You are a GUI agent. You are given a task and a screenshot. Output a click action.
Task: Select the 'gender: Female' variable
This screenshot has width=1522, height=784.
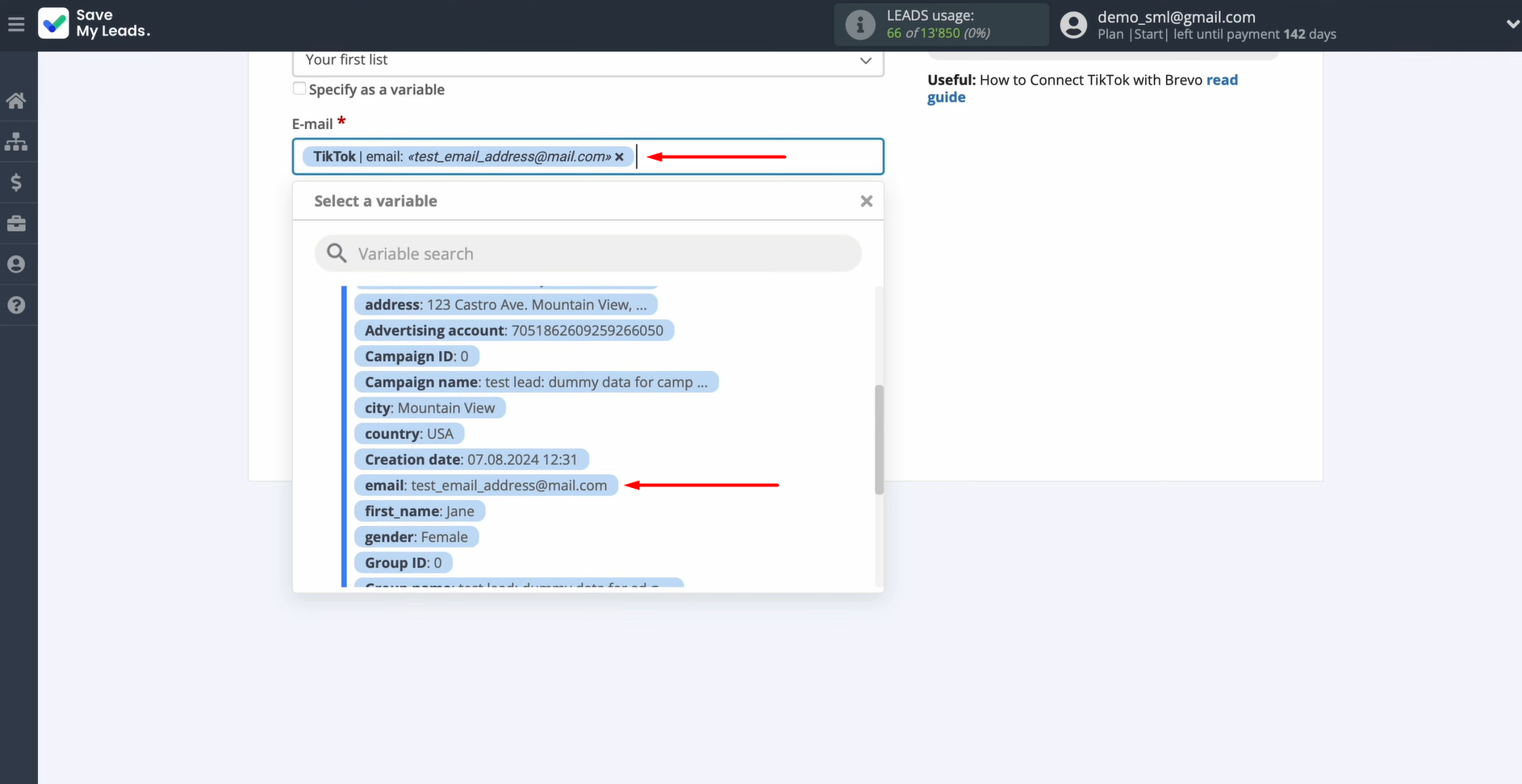(416, 537)
